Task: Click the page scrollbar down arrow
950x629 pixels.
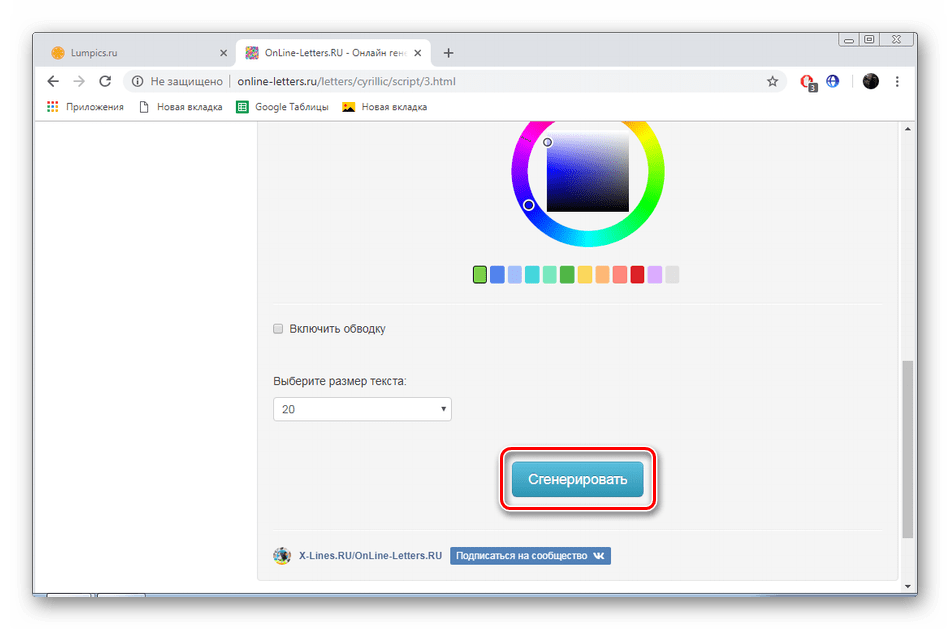Action: pos(907,586)
